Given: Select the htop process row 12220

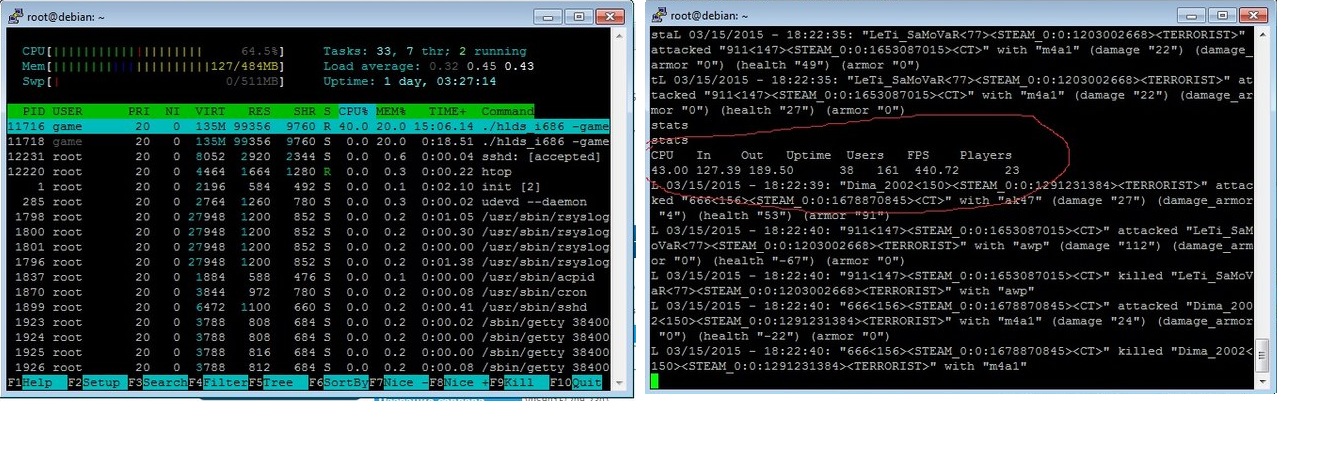Looking at the screenshot, I should [x=308, y=172].
